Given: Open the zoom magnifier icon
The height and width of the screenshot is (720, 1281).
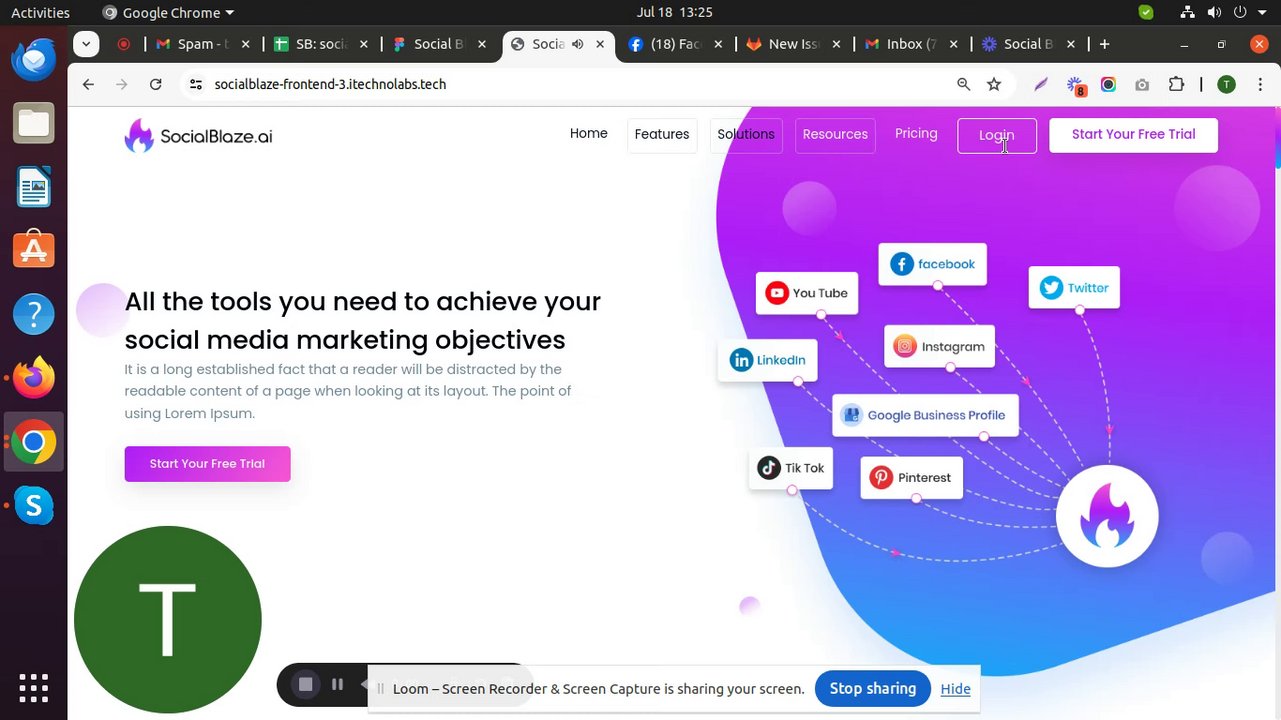Looking at the screenshot, I should pyautogui.click(x=964, y=85).
